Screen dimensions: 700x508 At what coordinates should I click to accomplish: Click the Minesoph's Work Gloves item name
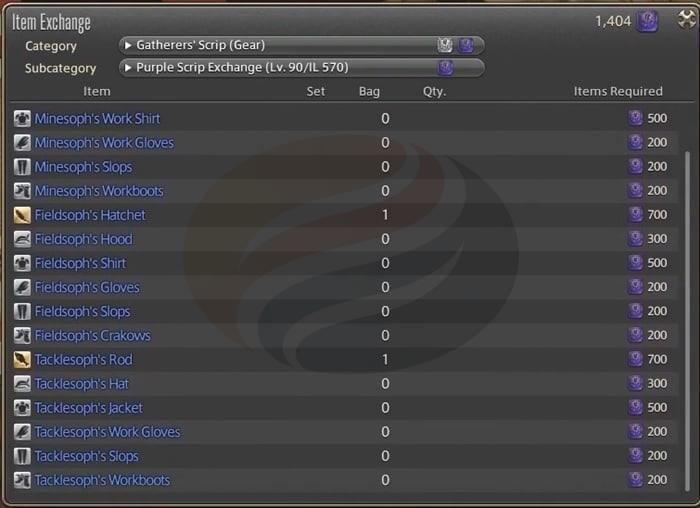click(x=104, y=143)
